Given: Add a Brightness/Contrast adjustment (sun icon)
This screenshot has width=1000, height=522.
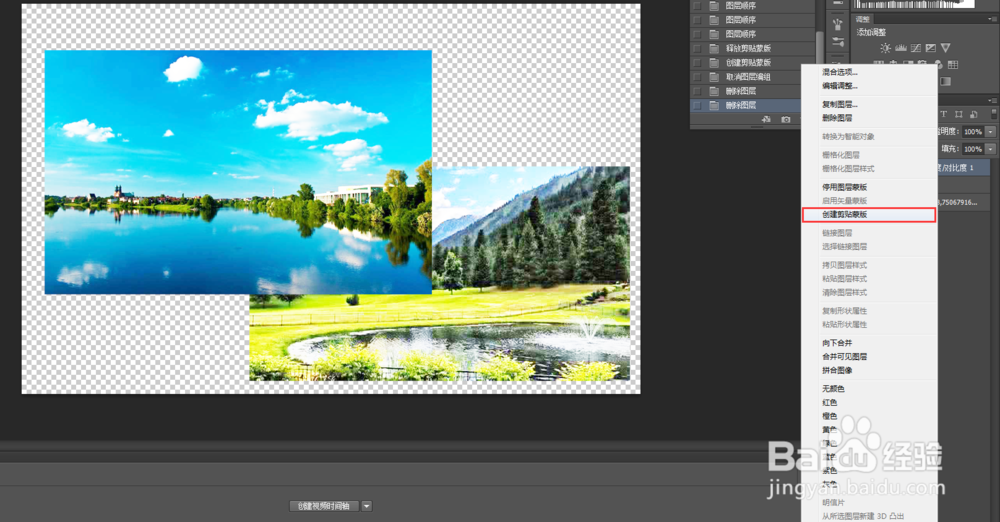Looking at the screenshot, I should [x=885, y=48].
